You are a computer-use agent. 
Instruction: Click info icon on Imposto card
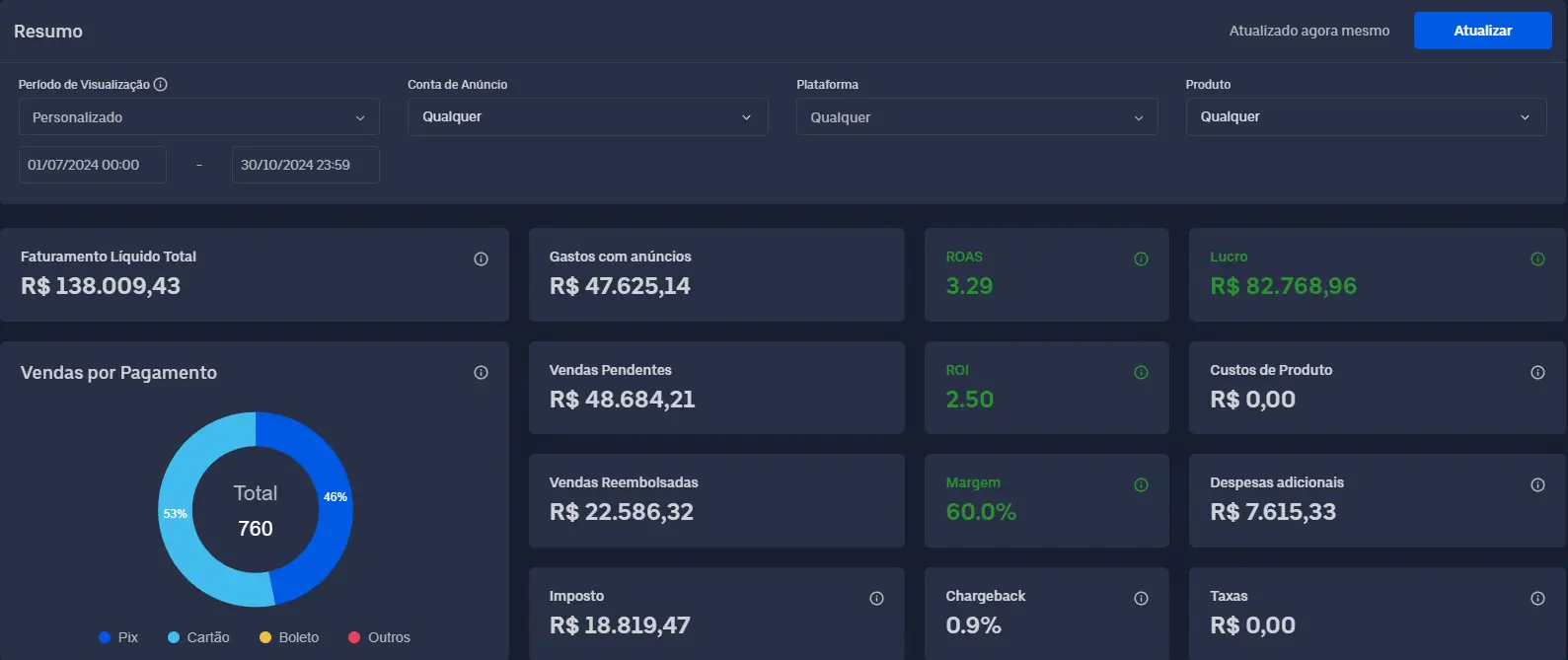coord(876,599)
